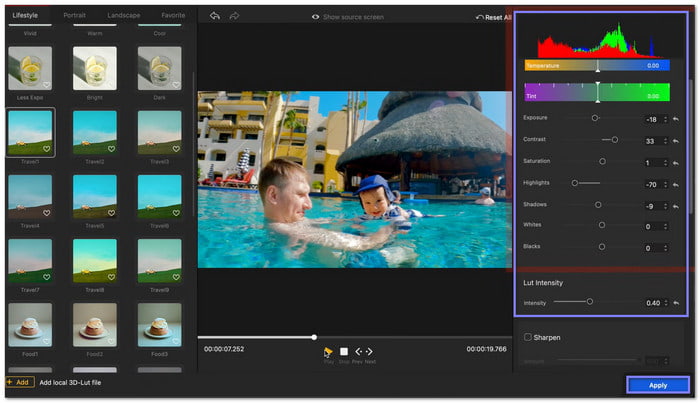Click the Shadows value stepper
Screen dimensions: 700x403
666,206
